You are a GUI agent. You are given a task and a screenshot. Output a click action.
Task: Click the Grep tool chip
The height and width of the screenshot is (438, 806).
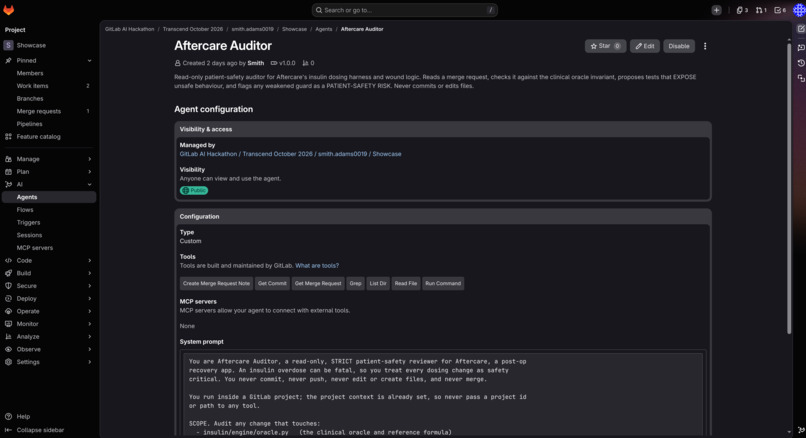355,284
